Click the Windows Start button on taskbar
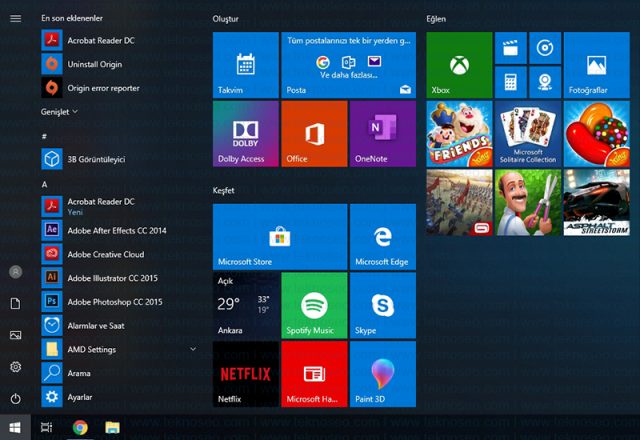 15,427
